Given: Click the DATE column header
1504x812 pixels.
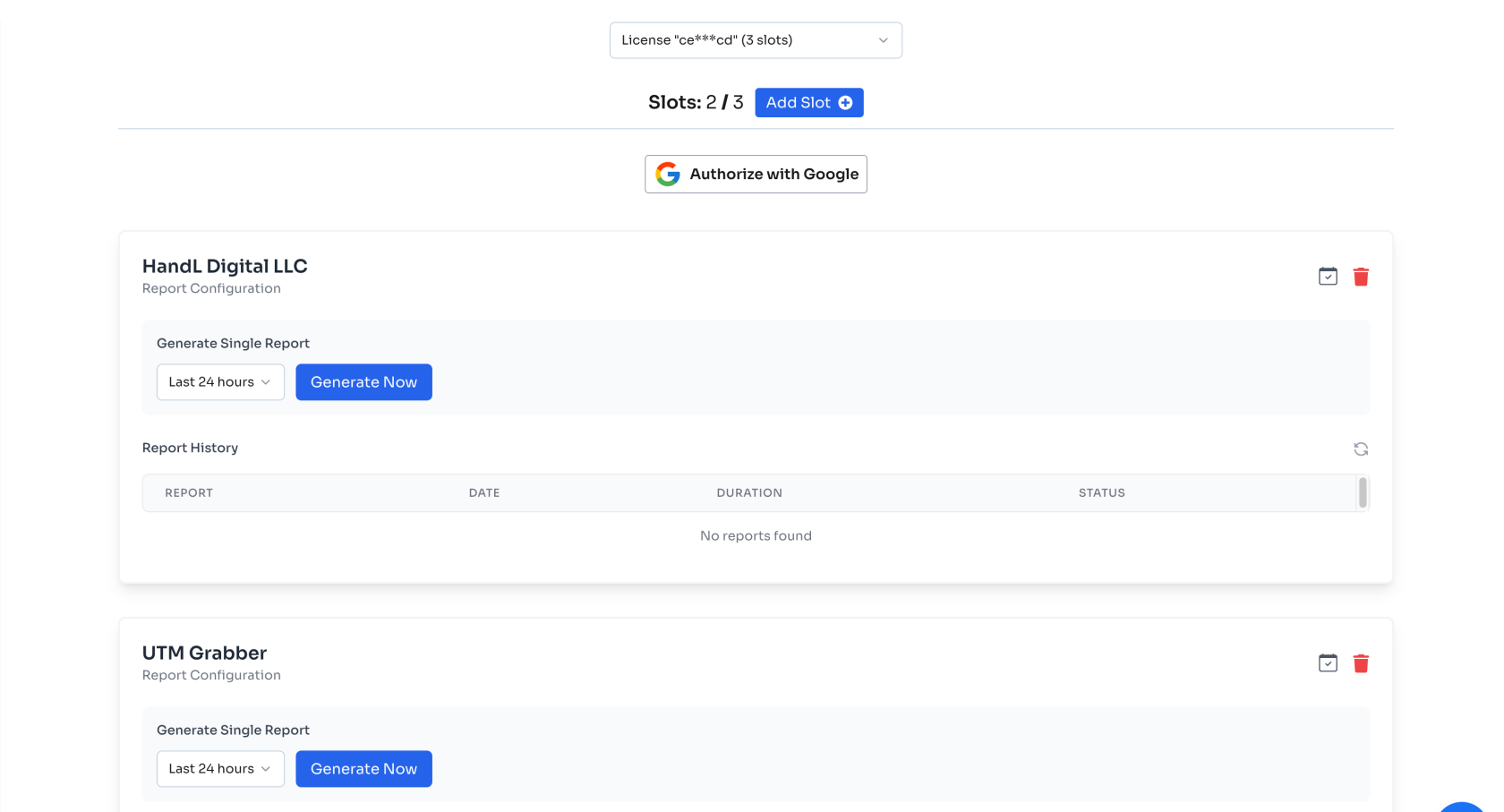Looking at the screenshot, I should coord(484,493).
